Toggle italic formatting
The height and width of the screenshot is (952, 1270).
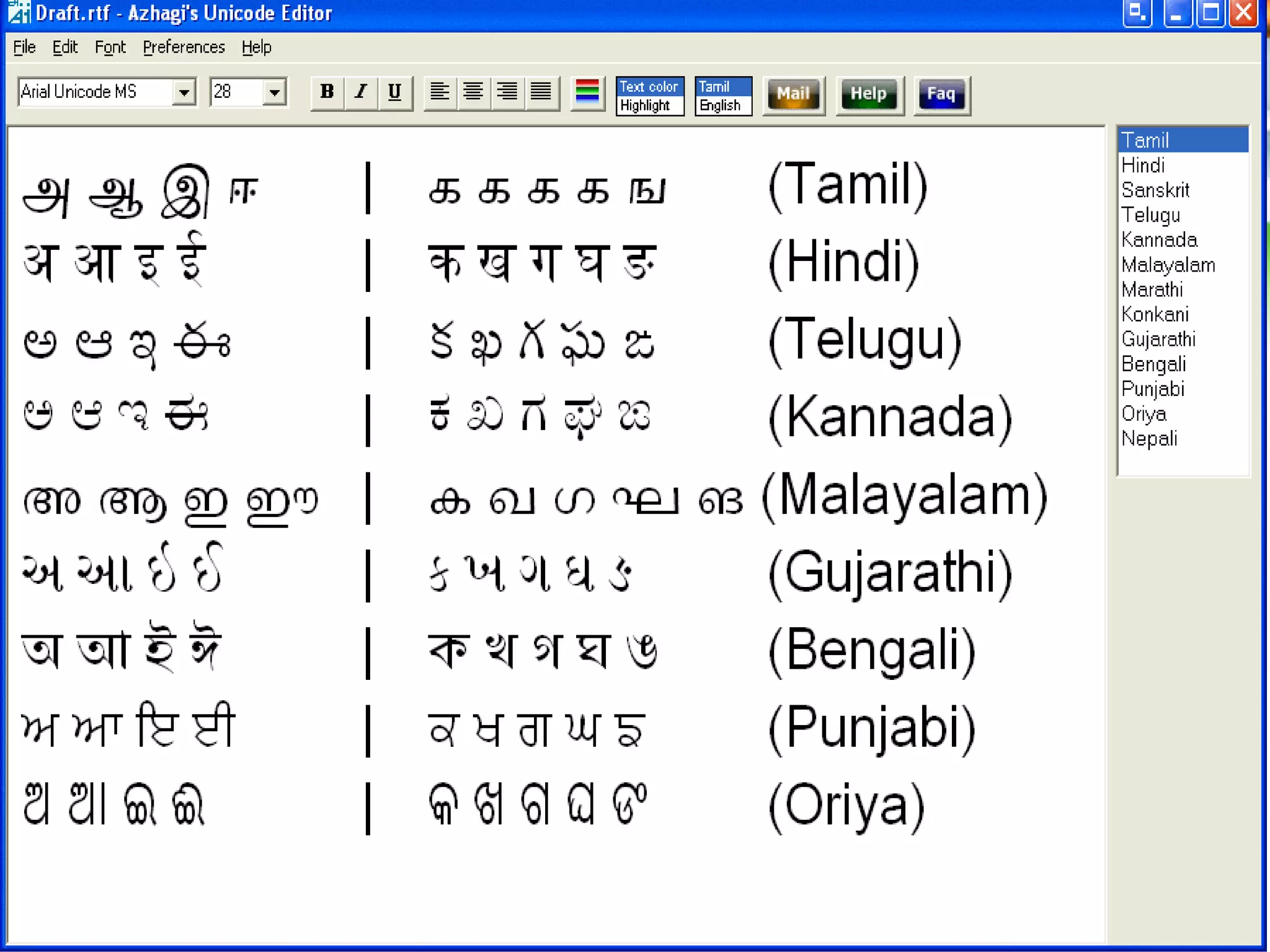(361, 92)
